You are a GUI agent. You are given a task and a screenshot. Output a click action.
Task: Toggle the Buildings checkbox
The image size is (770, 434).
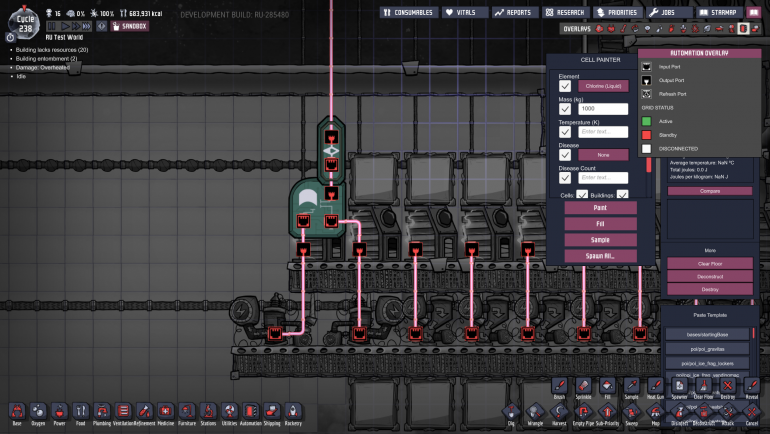[623, 195]
